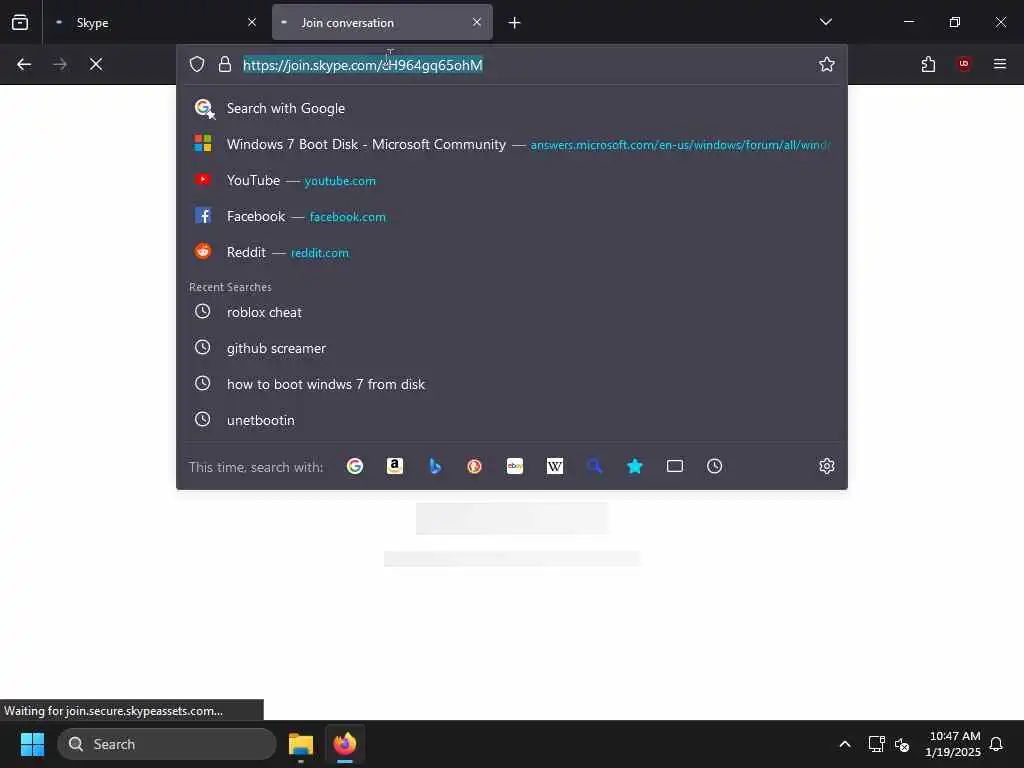Search this time with Bing

click(x=435, y=466)
